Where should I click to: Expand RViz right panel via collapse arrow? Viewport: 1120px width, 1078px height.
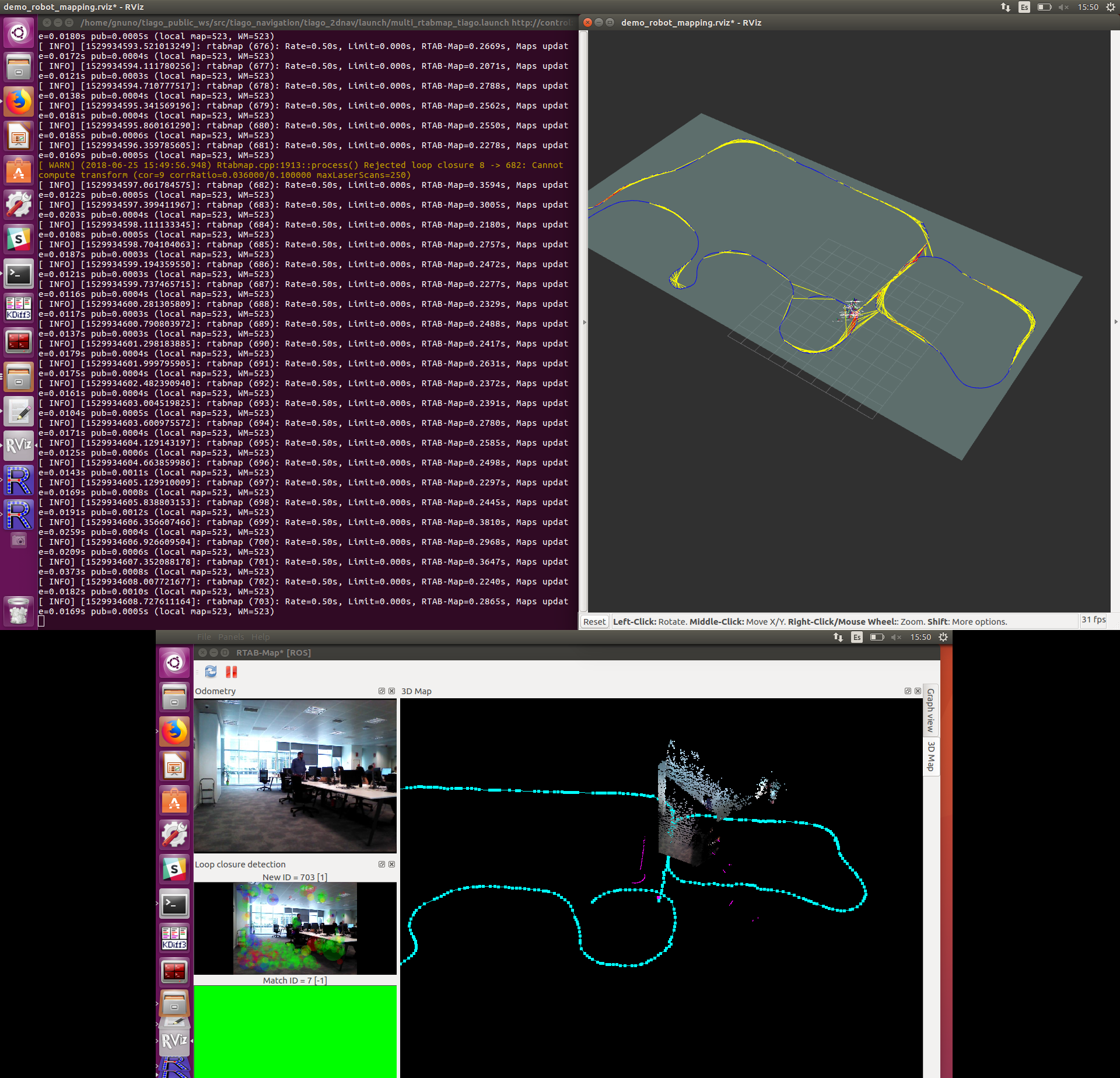click(x=1115, y=322)
